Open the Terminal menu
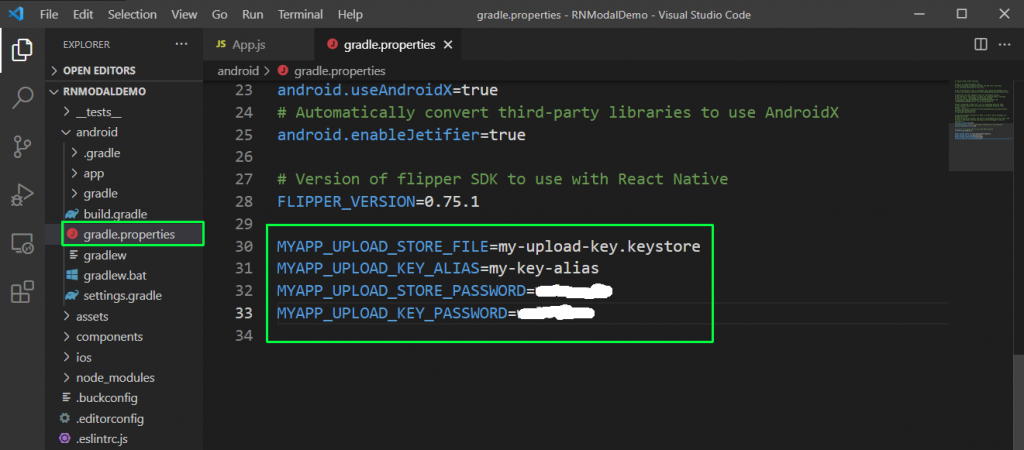This screenshot has height=450, width=1024. [301, 14]
